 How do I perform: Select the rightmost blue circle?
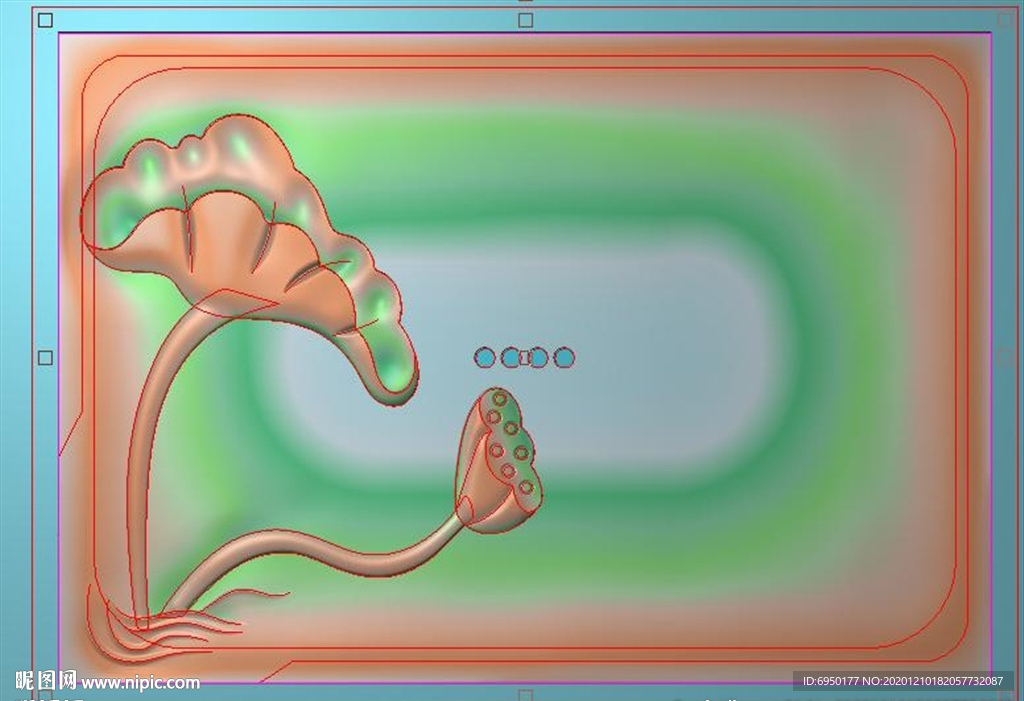tap(564, 358)
